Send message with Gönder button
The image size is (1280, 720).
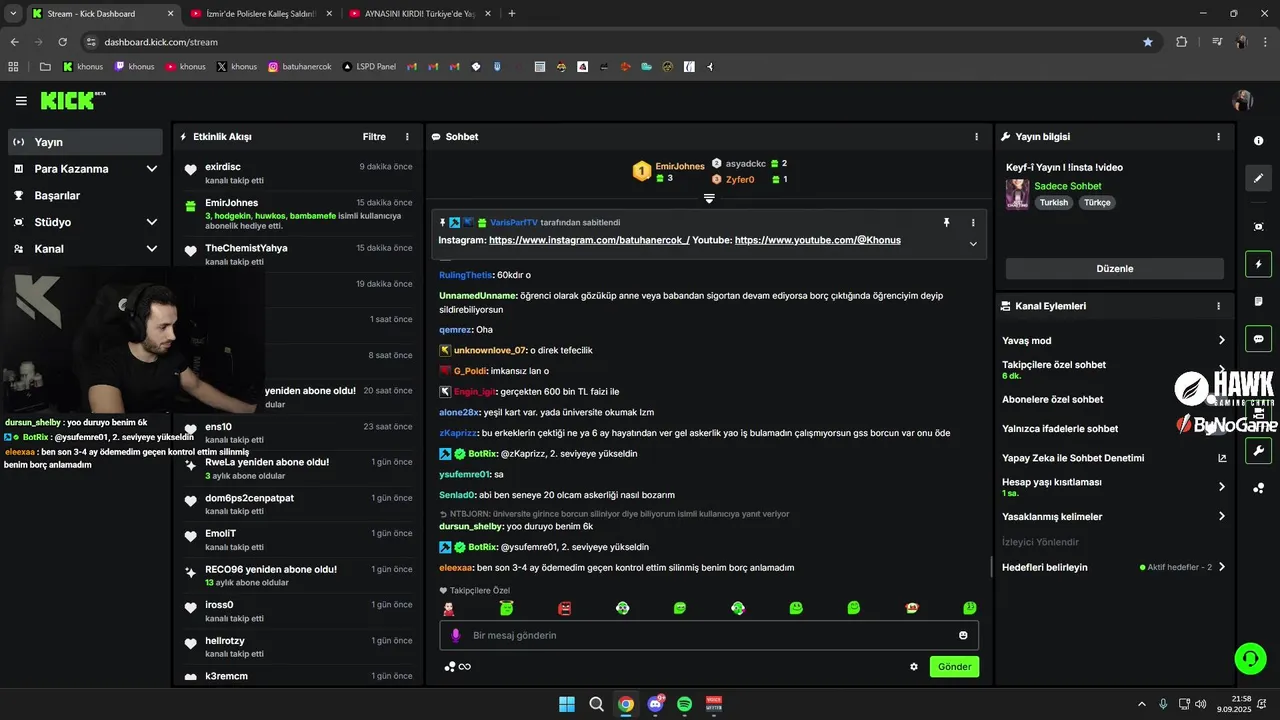pyautogui.click(x=954, y=667)
